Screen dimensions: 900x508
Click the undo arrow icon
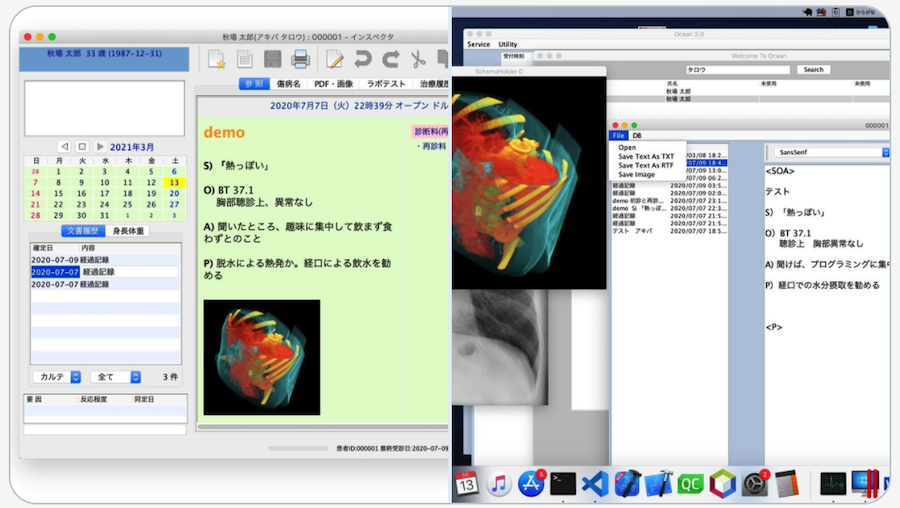coord(363,59)
